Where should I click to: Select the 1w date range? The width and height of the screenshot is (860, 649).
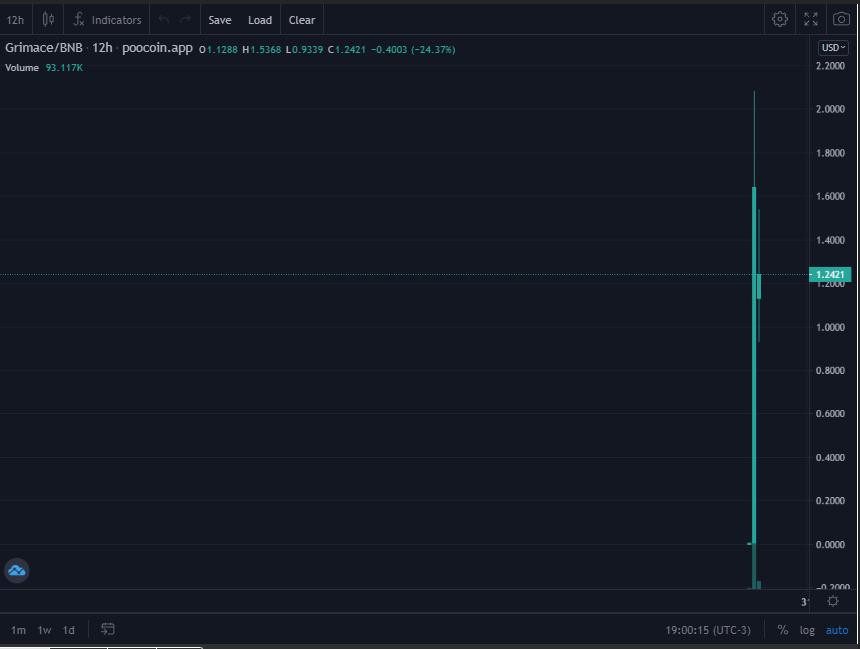pos(44,630)
